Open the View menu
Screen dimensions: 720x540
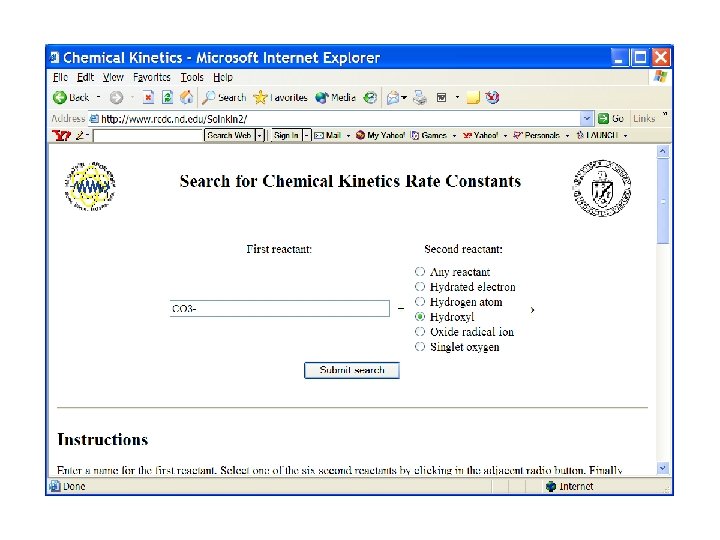point(113,77)
